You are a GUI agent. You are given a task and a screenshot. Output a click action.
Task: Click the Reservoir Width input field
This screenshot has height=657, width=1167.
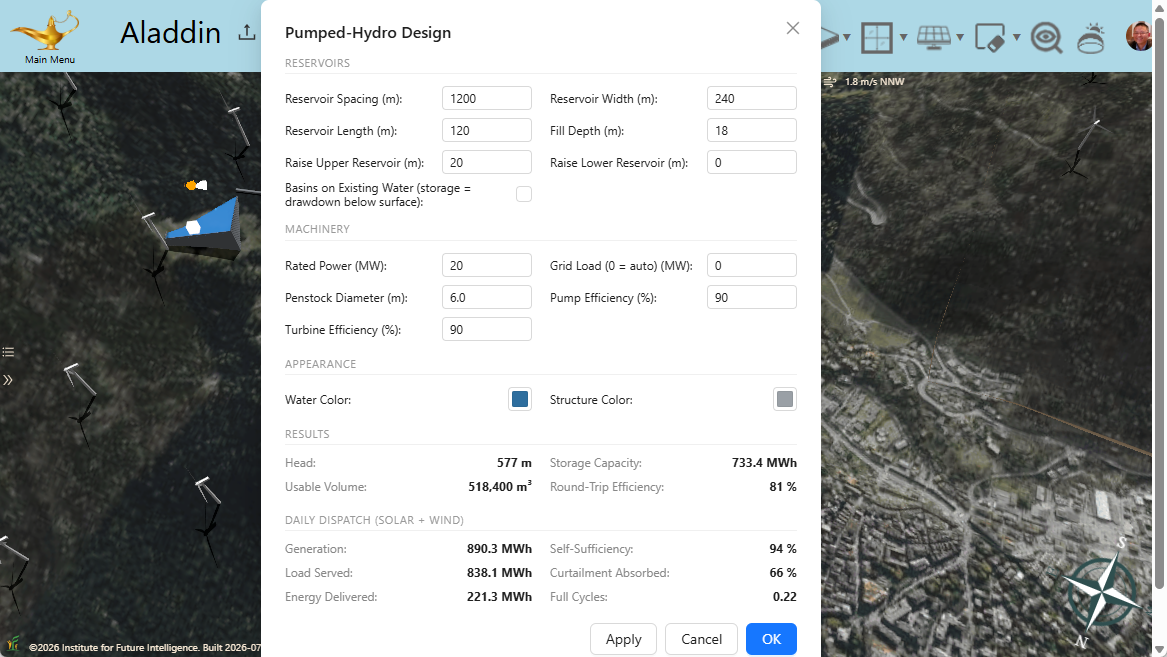[752, 98]
